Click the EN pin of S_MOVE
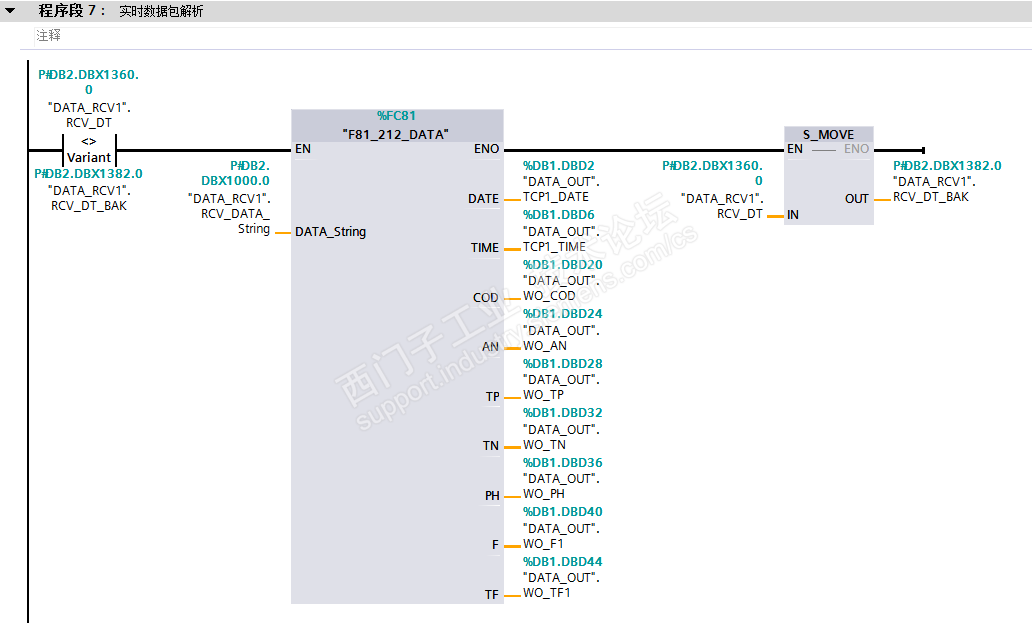The height and width of the screenshot is (623, 1032). (795, 149)
